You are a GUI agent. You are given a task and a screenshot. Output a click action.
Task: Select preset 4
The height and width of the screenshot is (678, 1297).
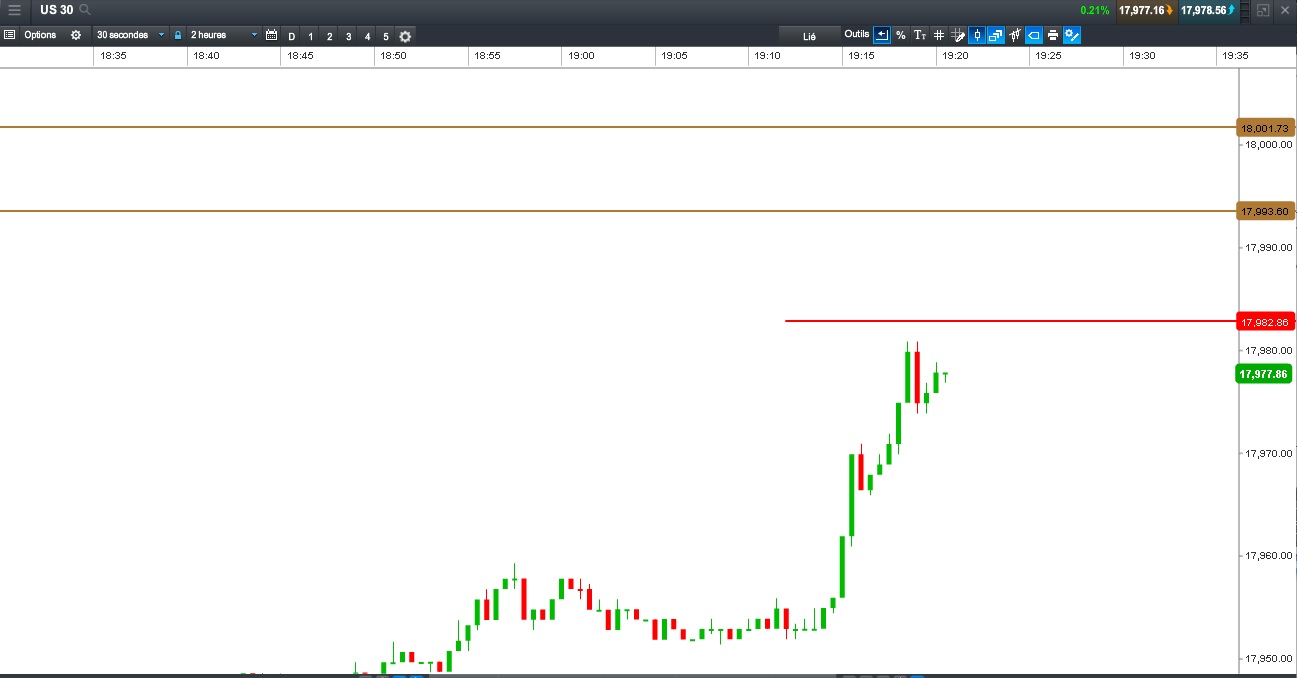[x=367, y=36]
